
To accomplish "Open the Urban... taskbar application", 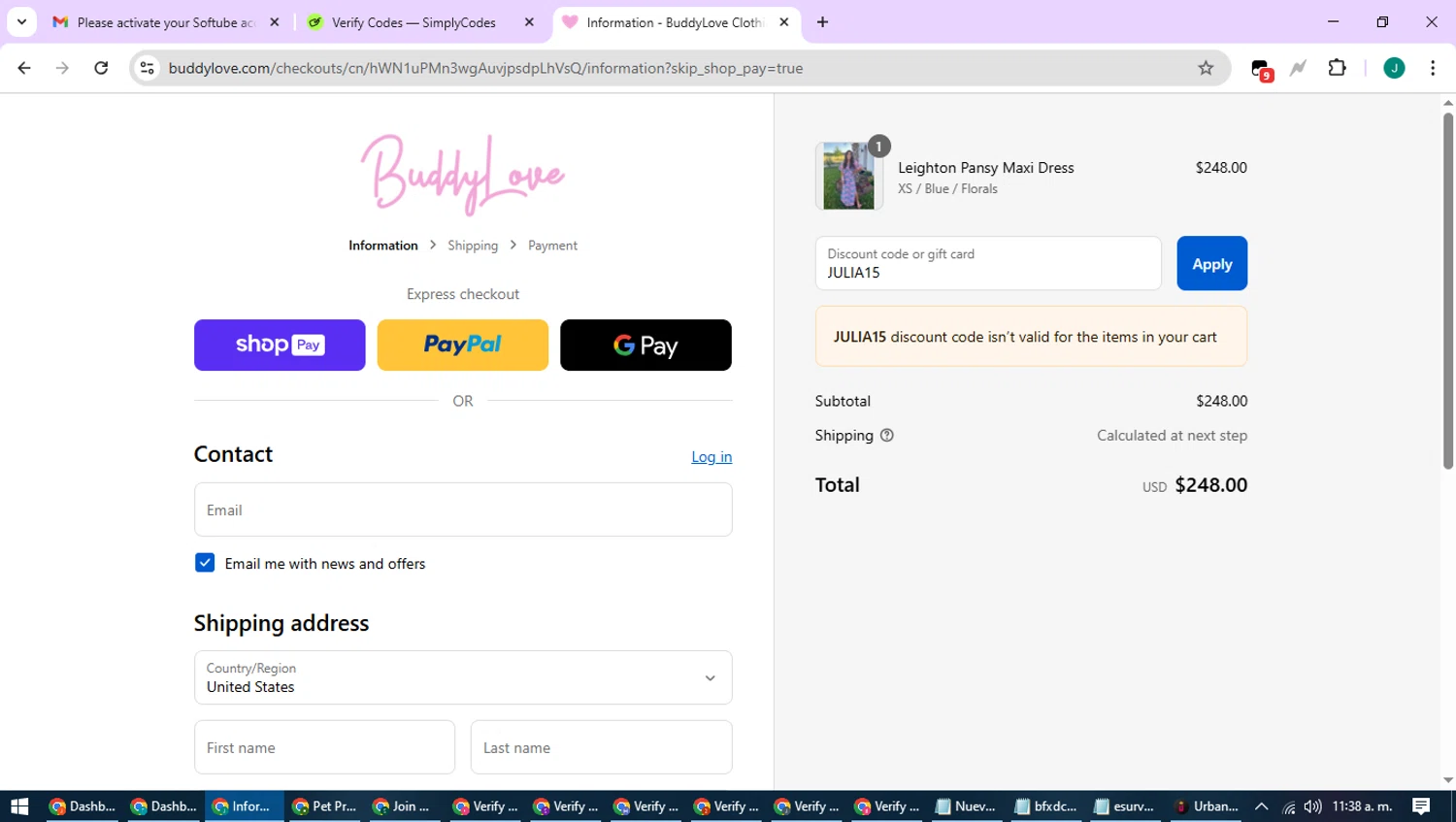I will (x=1207, y=806).
